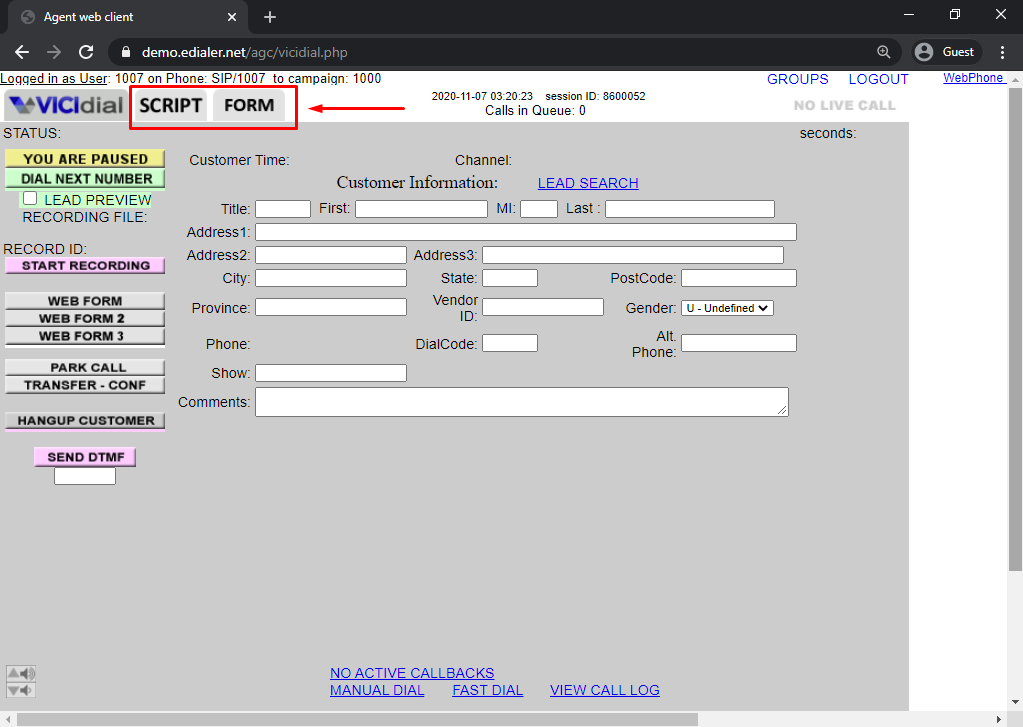Open the Chrome three-dot menu
The height and width of the screenshot is (727, 1023).
coord(1003,52)
